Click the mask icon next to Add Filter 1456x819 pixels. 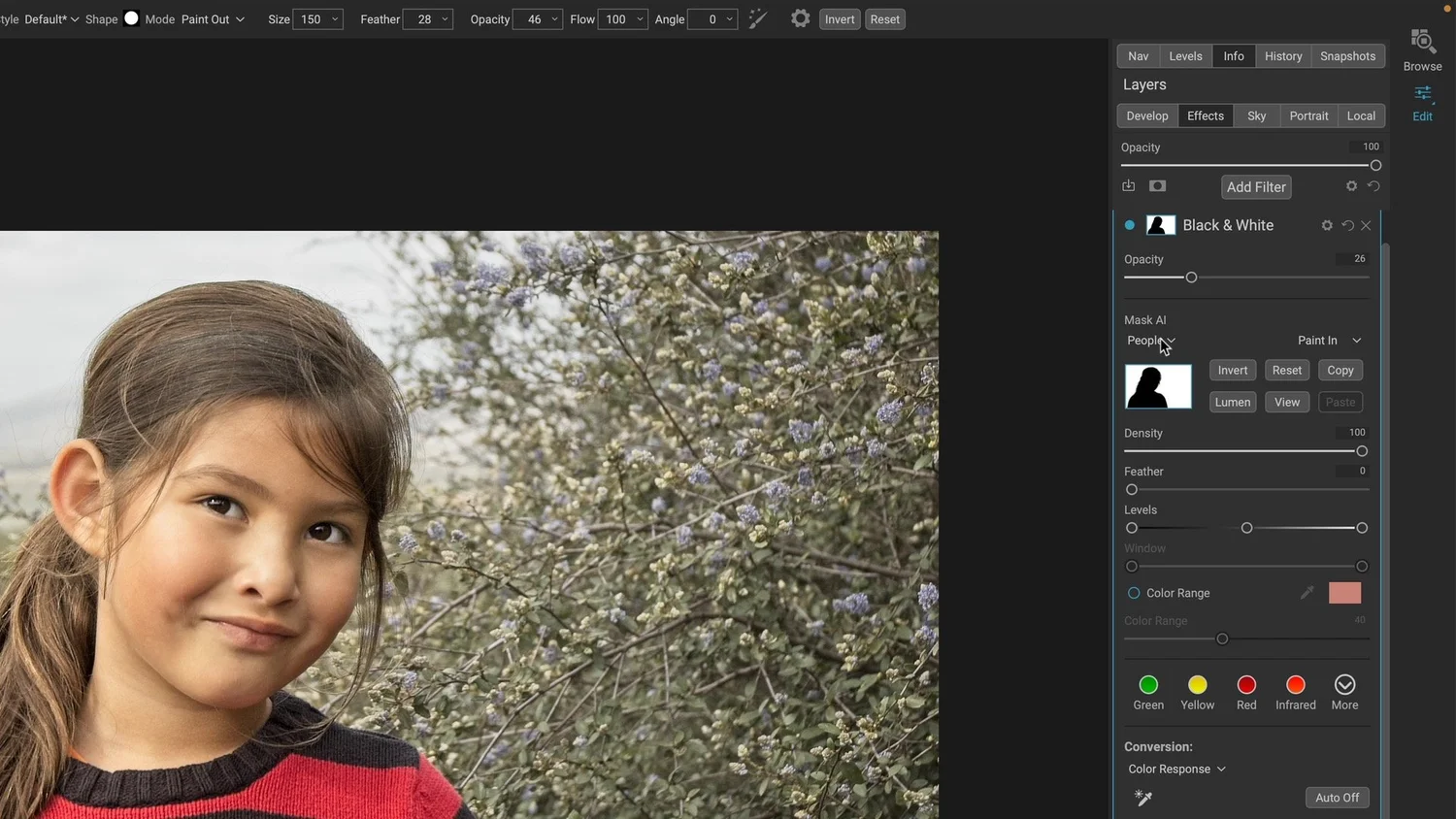[x=1157, y=185]
